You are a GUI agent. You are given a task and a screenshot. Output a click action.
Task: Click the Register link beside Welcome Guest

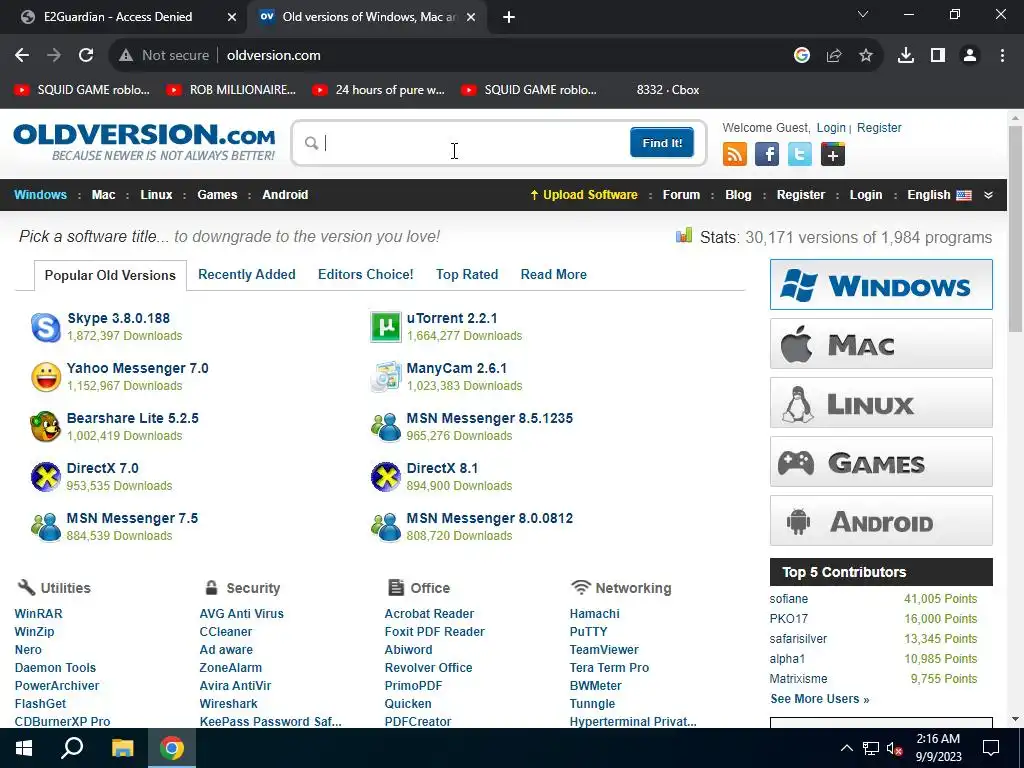879,128
